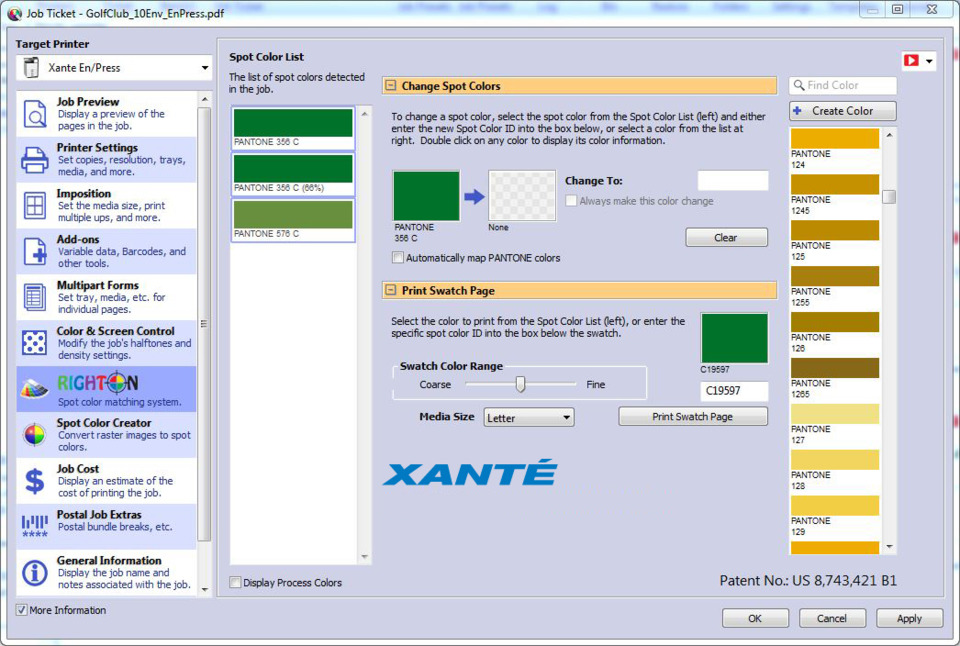The width and height of the screenshot is (960, 646).
Task: Pick PANTONE 125 from color library
Action: pyautogui.click(x=834, y=241)
